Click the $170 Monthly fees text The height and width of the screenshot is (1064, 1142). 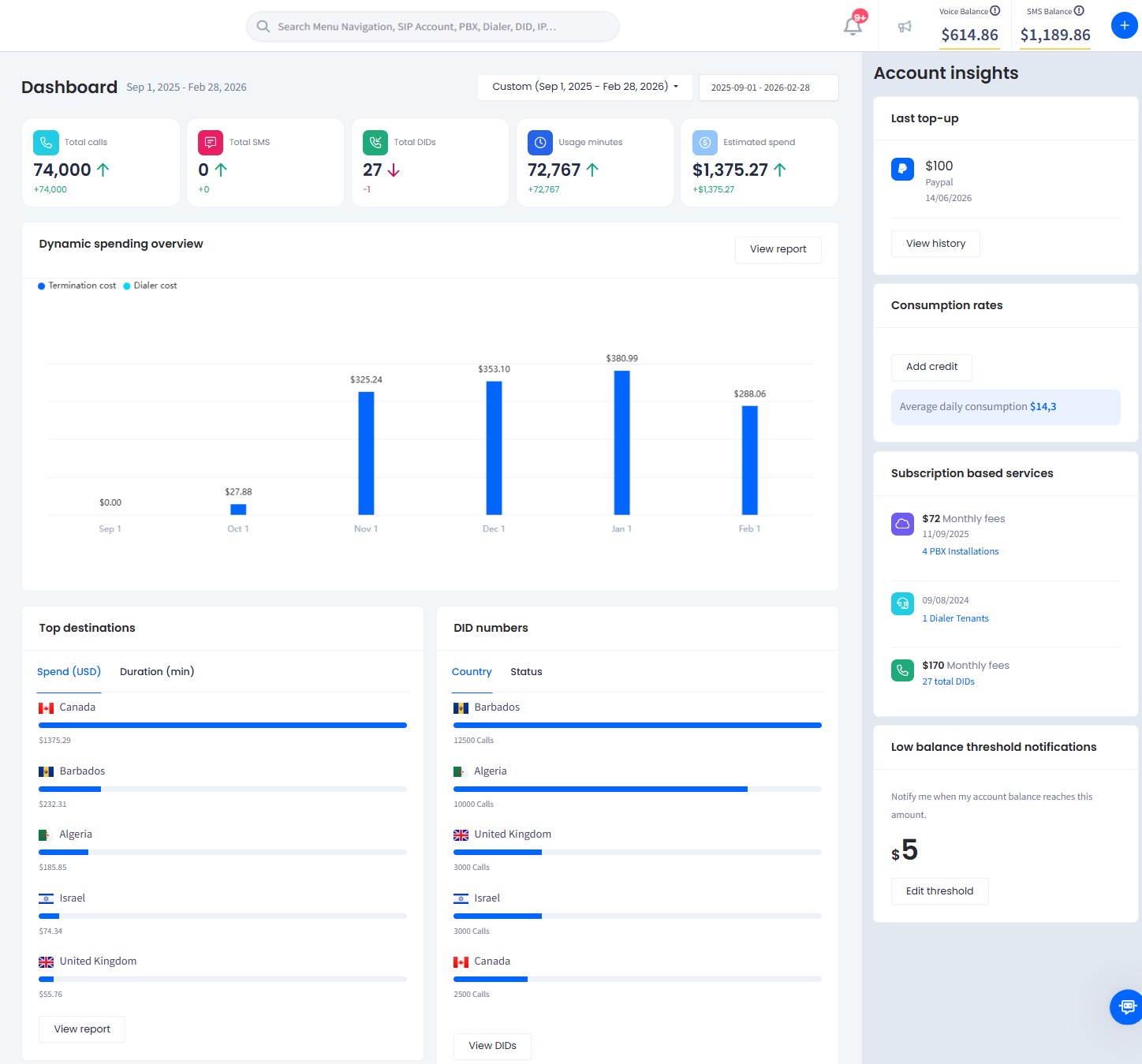pyautogui.click(x=966, y=666)
